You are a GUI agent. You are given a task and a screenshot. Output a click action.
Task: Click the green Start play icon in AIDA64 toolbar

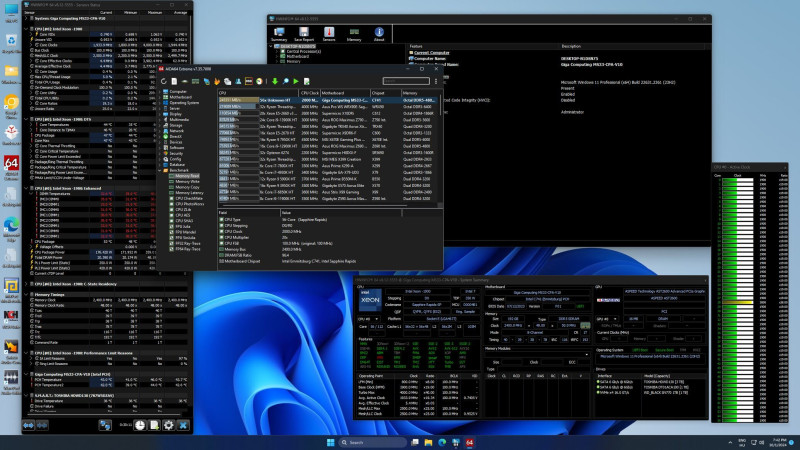(296, 81)
